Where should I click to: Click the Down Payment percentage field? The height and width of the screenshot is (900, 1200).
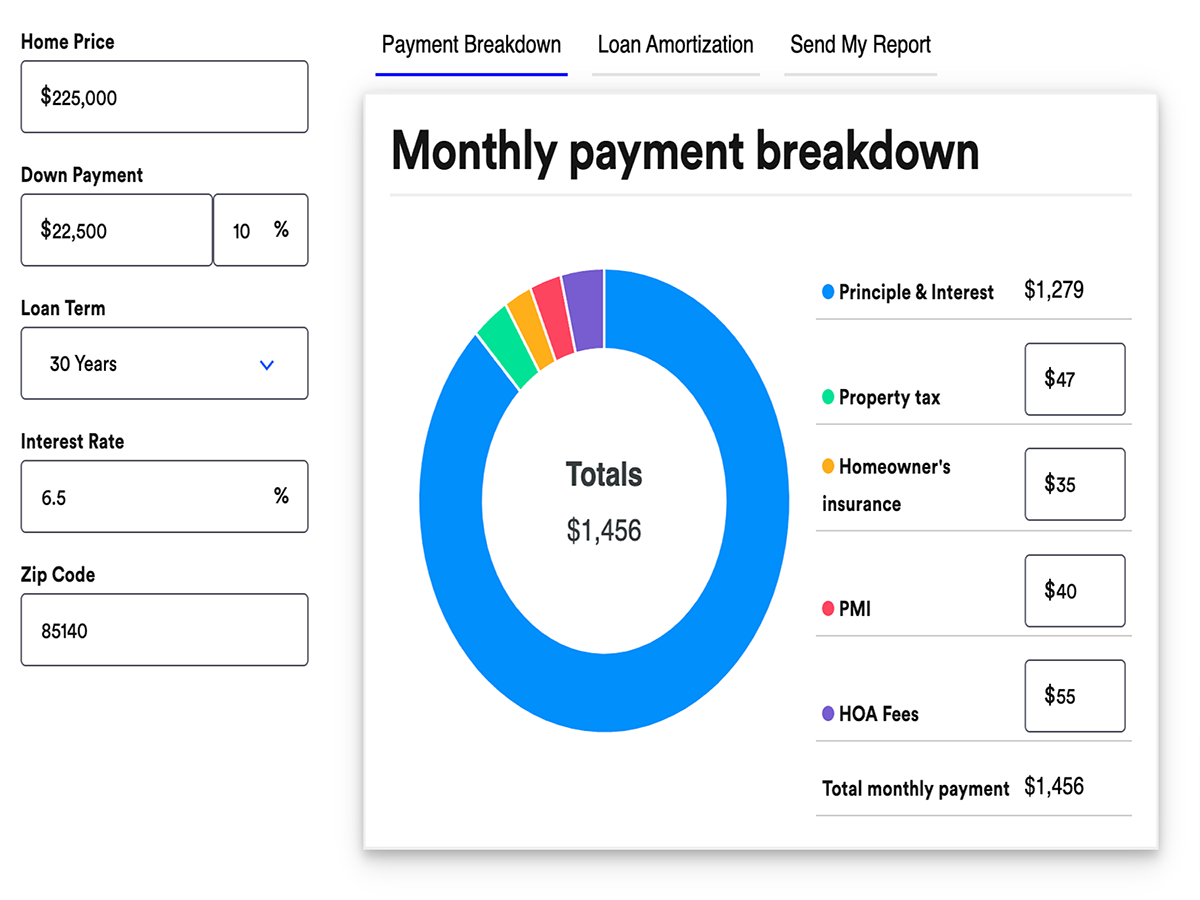[260, 230]
